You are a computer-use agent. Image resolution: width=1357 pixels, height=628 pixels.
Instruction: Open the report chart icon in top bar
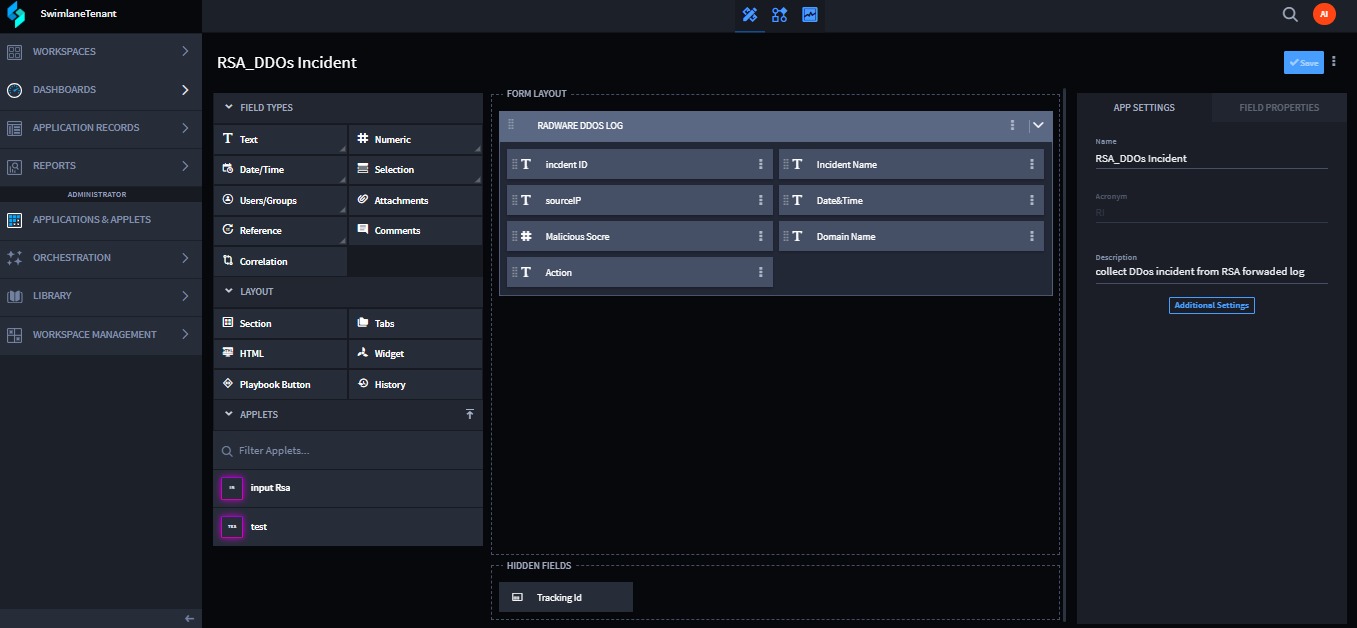[810, 14]
